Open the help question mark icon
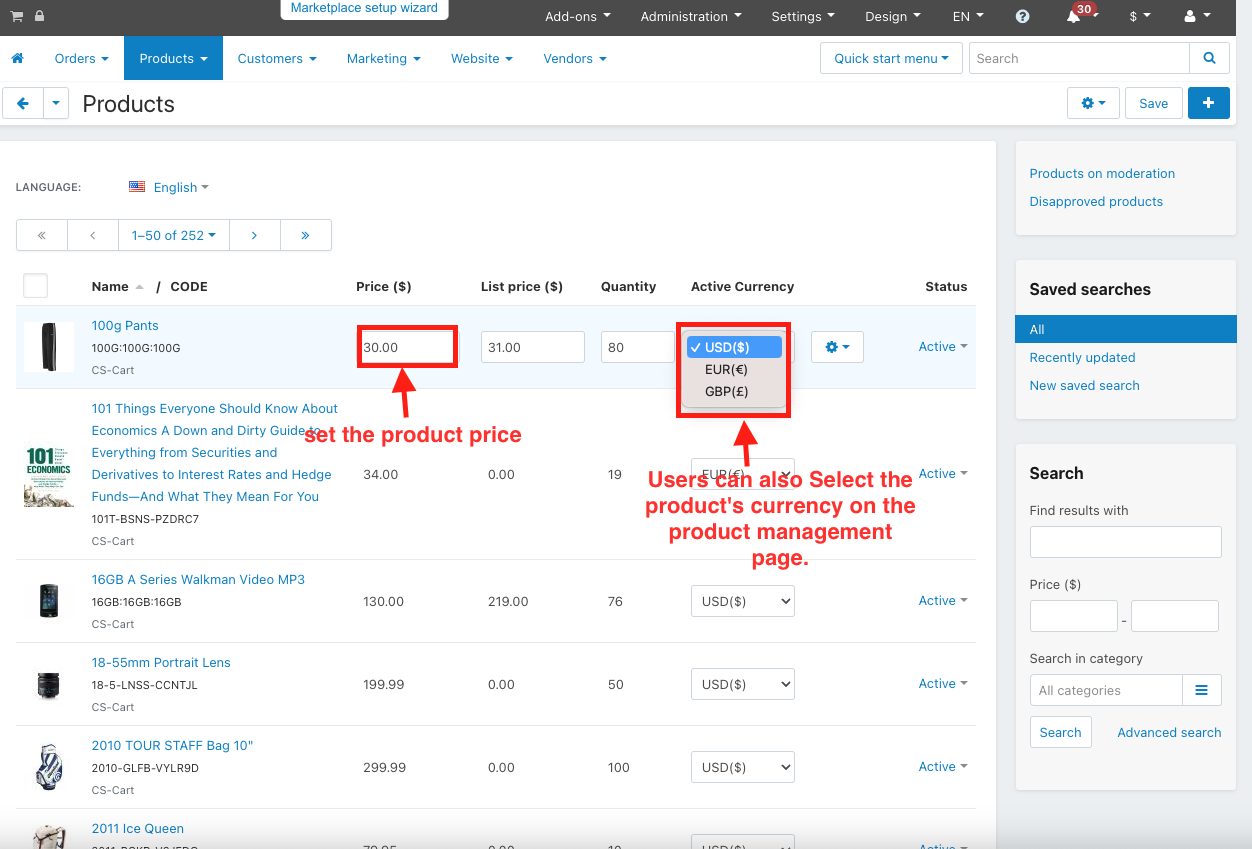 pyautogui.click(x=1022, y=16)
